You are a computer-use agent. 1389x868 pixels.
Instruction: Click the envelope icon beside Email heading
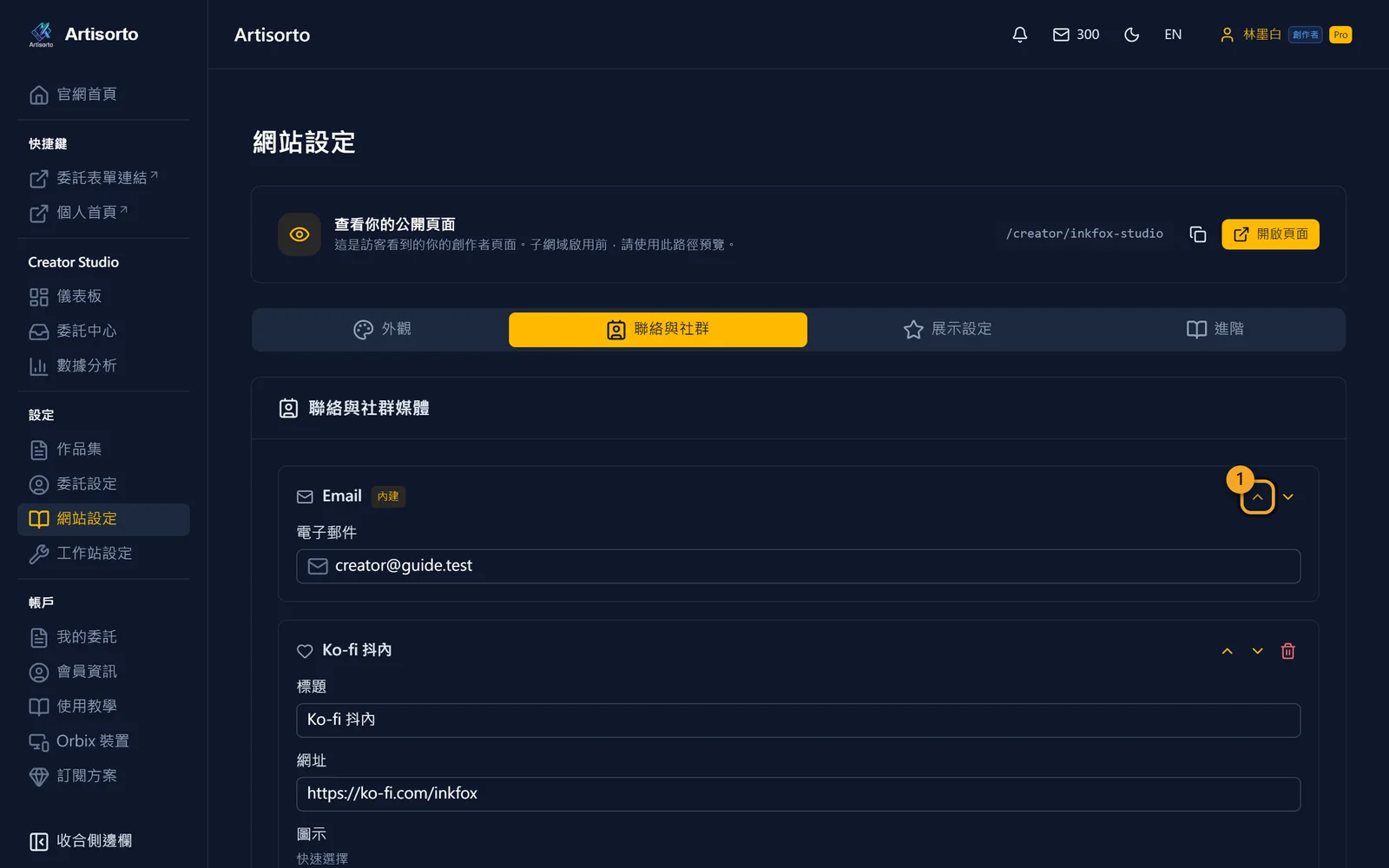305,497
